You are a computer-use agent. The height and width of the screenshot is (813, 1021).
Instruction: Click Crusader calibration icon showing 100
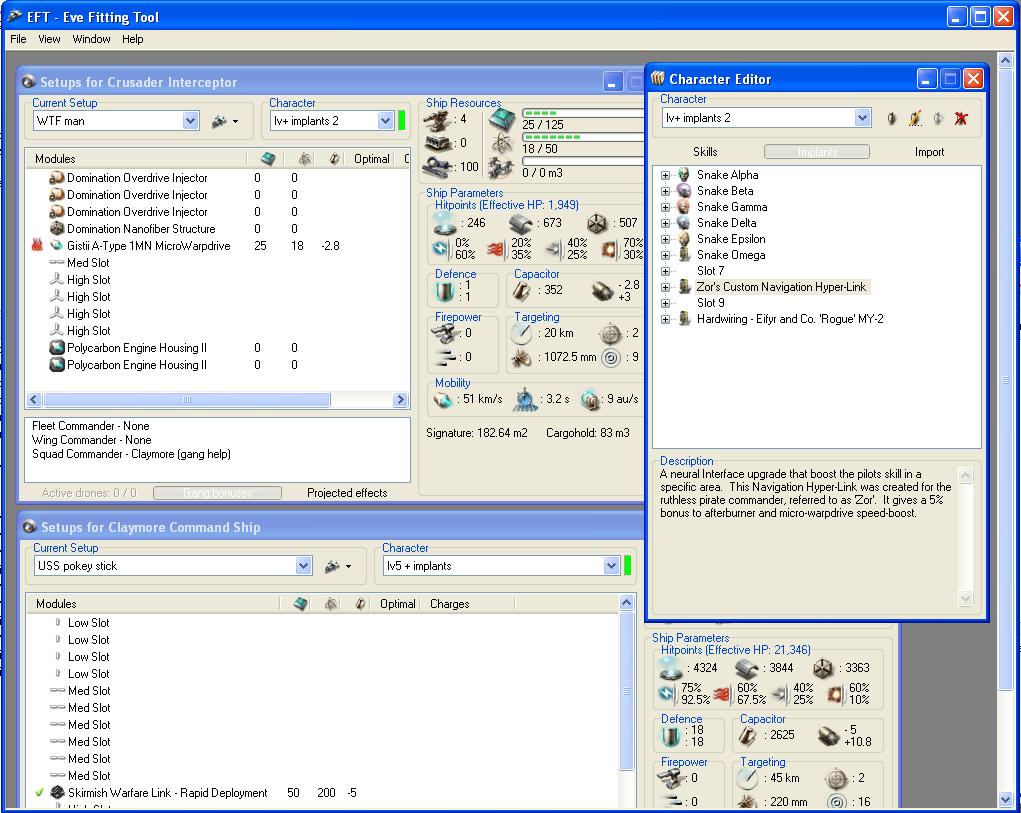click(438, 167)
